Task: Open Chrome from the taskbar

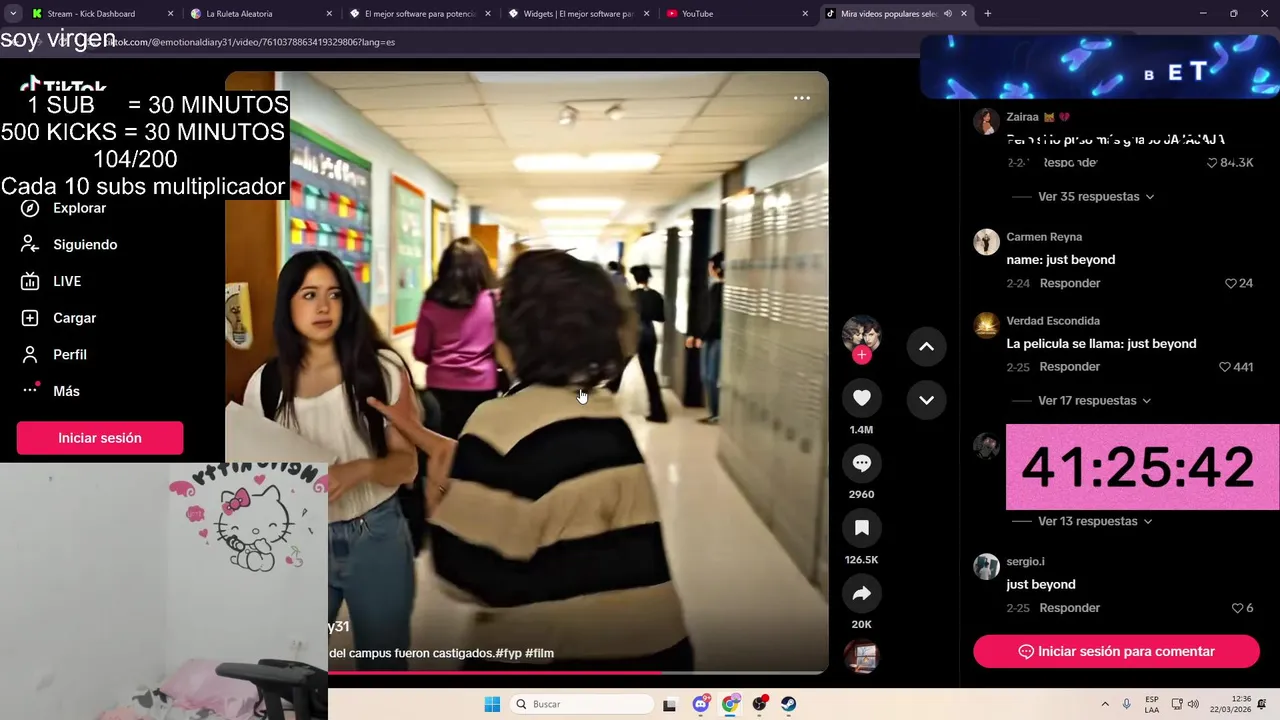Action: pos(731,704)
